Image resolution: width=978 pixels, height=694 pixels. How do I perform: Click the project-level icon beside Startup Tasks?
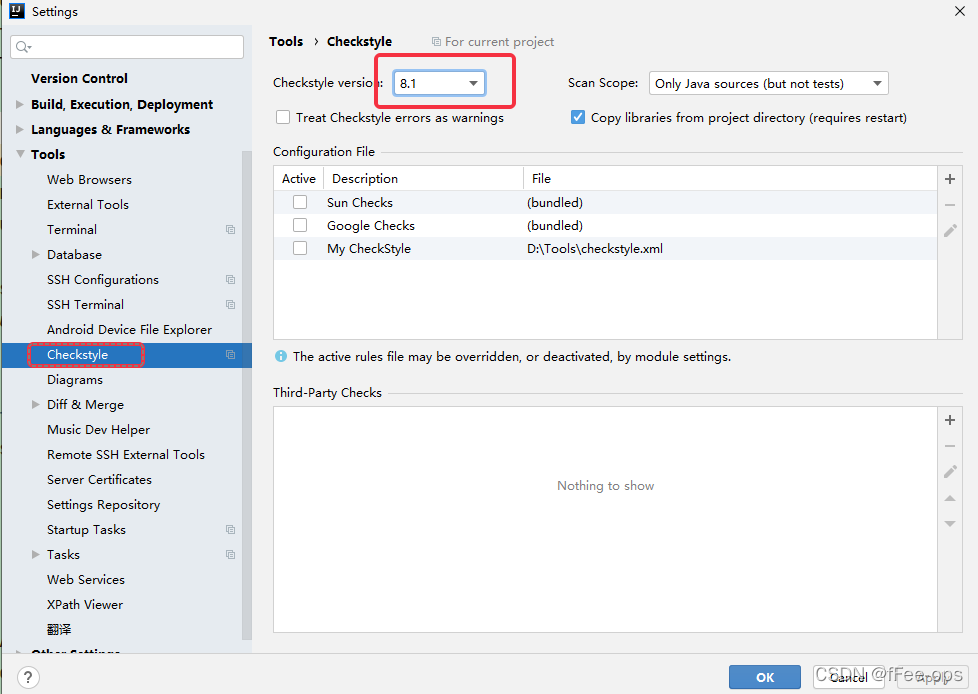(230, 529)
